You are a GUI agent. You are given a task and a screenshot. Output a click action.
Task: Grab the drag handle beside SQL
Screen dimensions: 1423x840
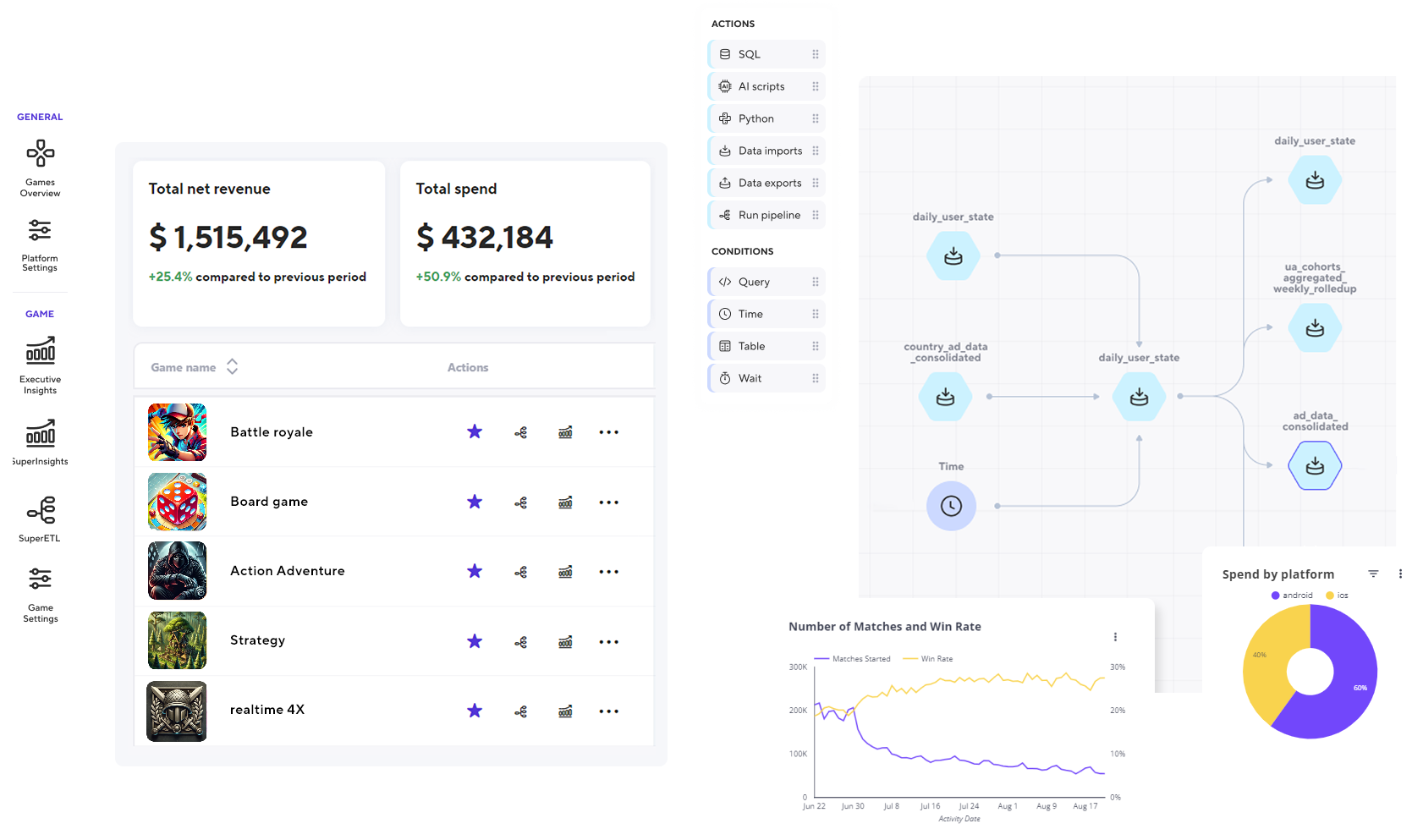(816, 54)
